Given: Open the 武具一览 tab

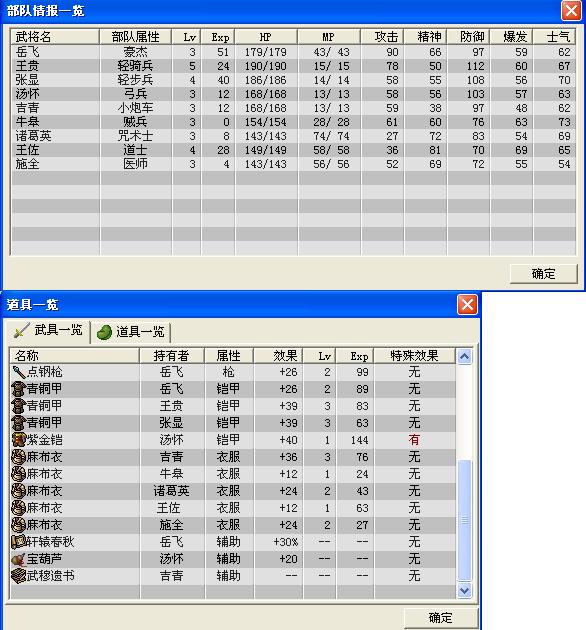Looking at the screenshot, I should pyautogui.click(x=48, y=331).
